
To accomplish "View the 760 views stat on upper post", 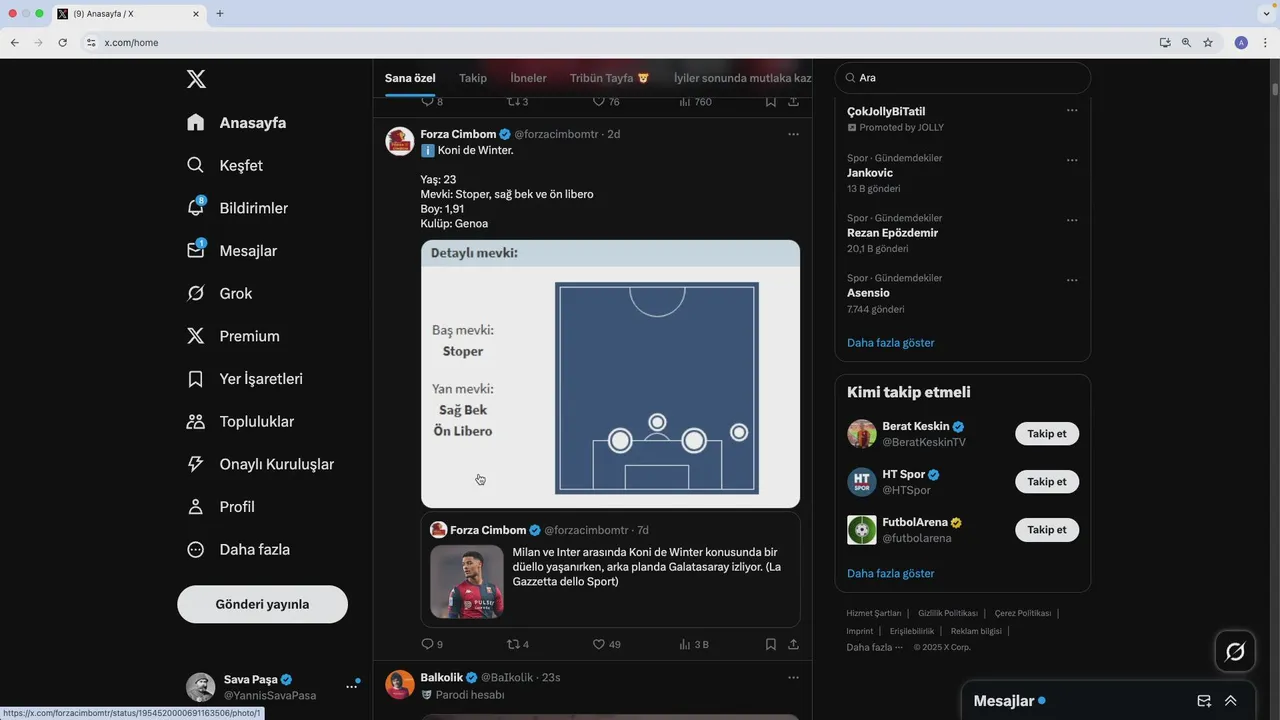I will pos(695,101).
